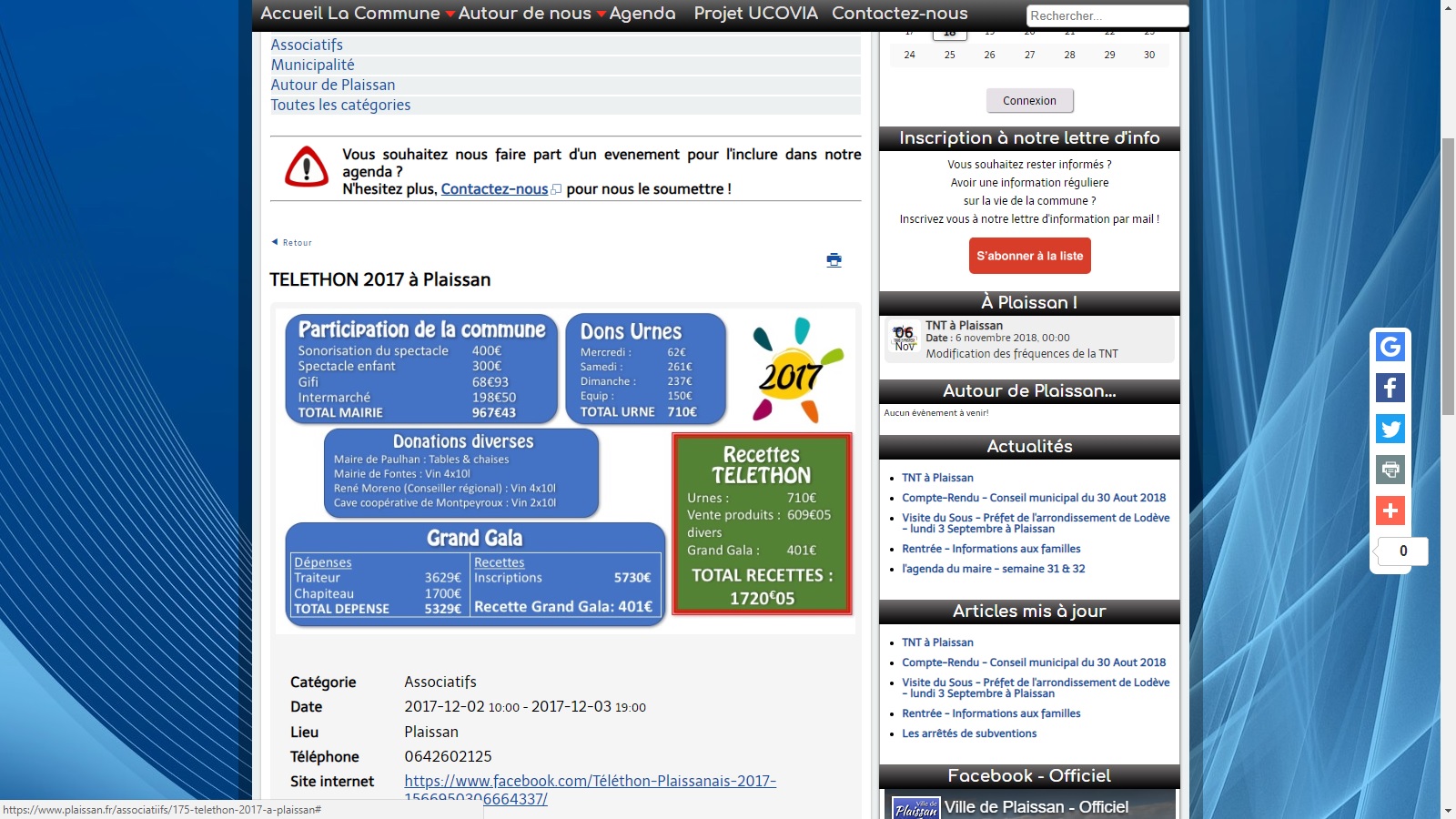Viewport: 1456px width, 819px height.
Task: Click the S'abonner à la liste button
Action: 1029,256
